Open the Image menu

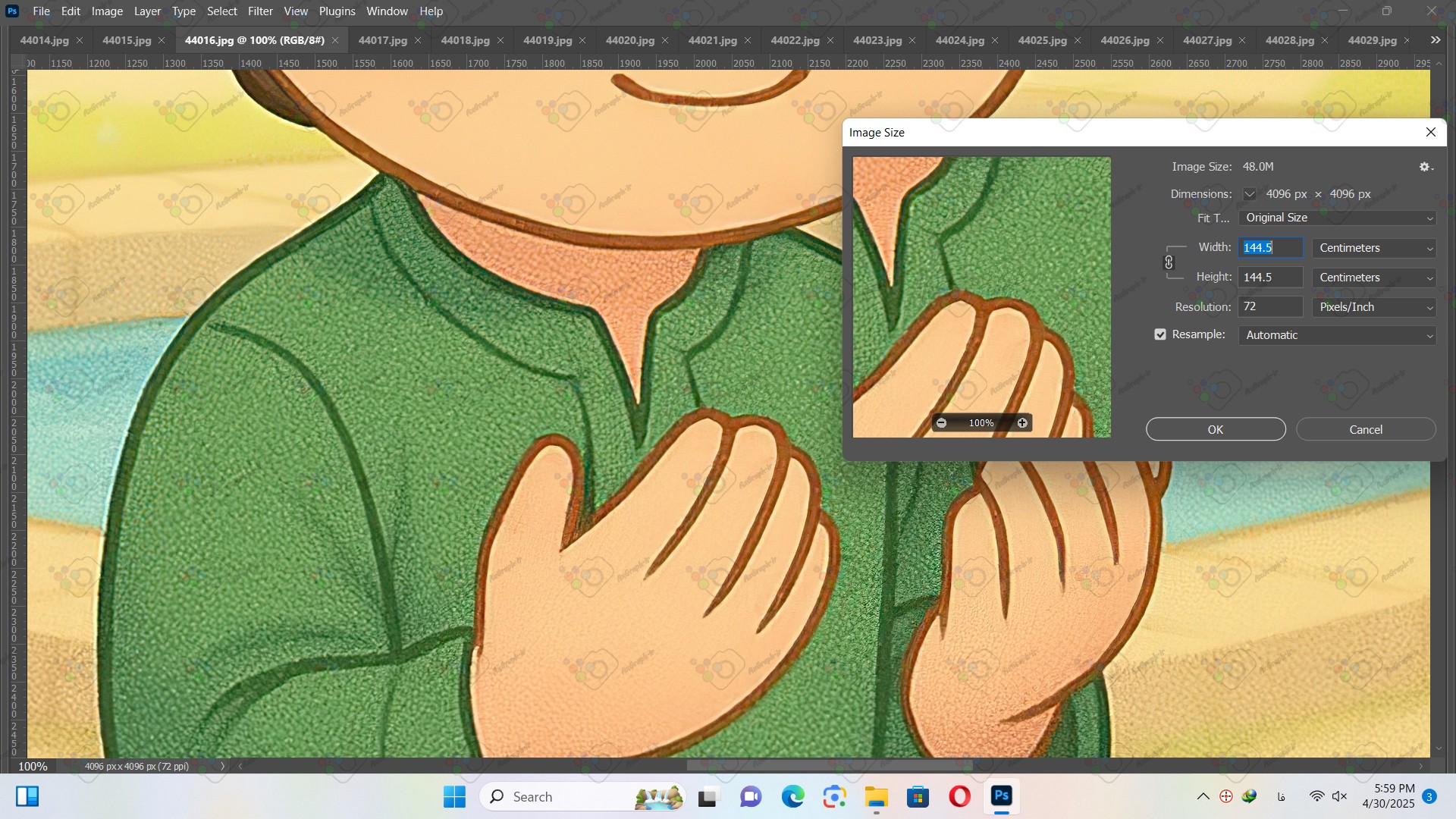pyautogui.click(x=107, y=11)
